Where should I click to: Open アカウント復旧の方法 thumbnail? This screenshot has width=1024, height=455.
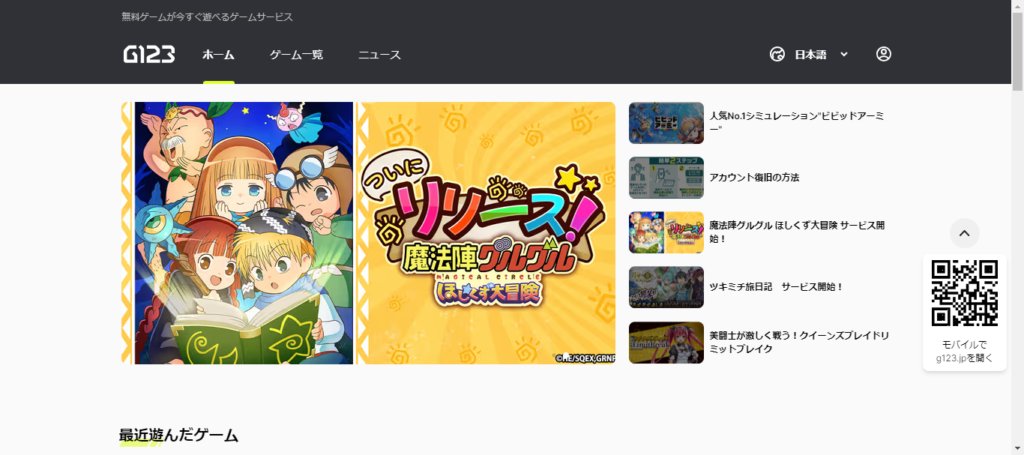click(666, 178)
